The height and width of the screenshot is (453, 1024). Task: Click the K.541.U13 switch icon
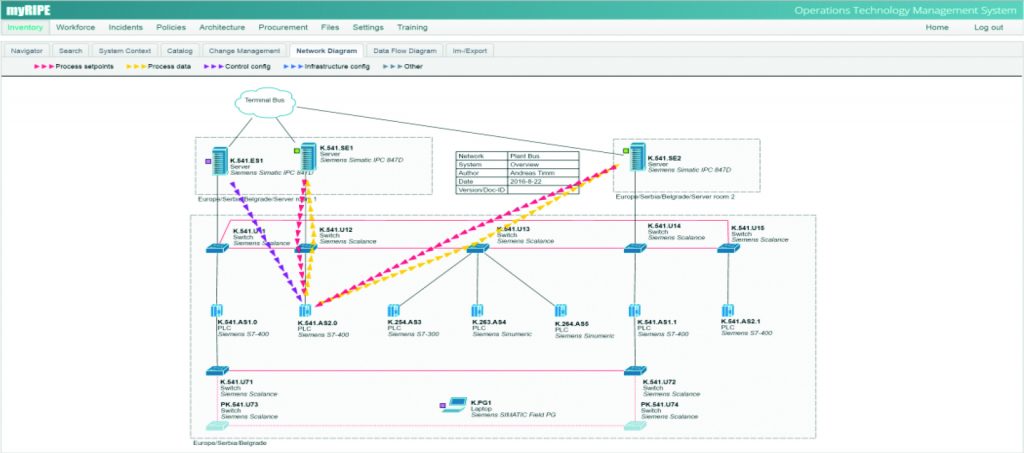coord(478,248)
